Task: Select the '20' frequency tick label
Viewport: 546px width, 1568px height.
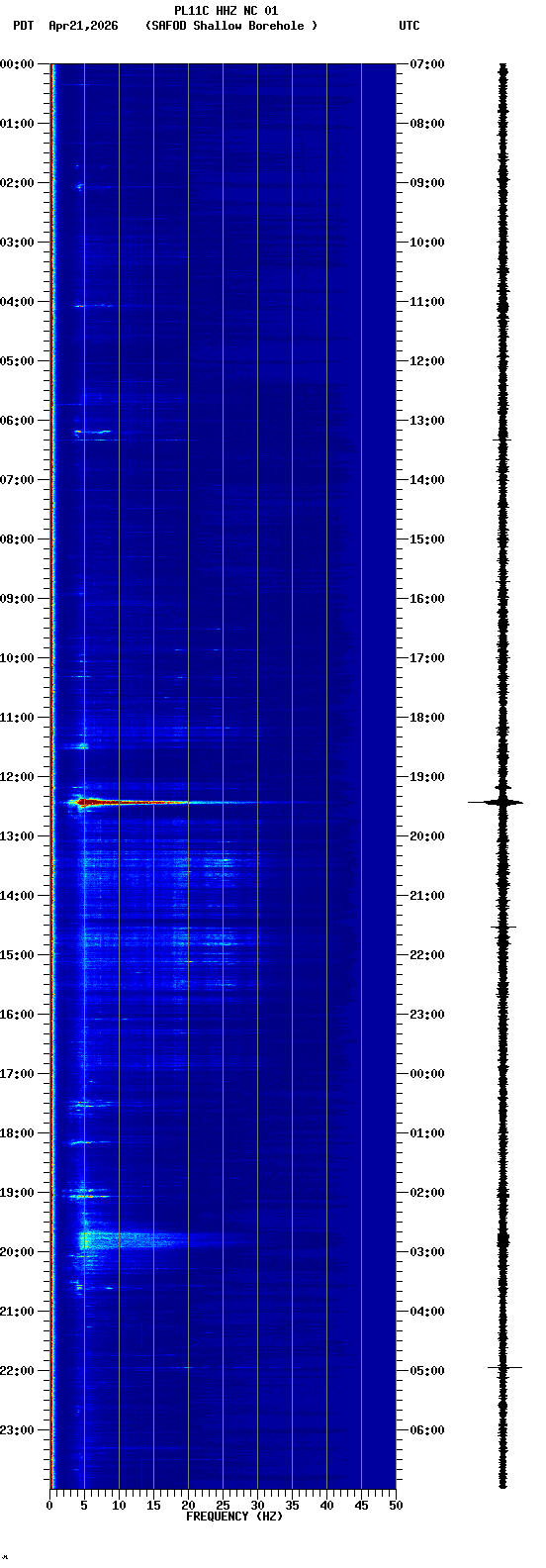Action: click(188, 1506)
